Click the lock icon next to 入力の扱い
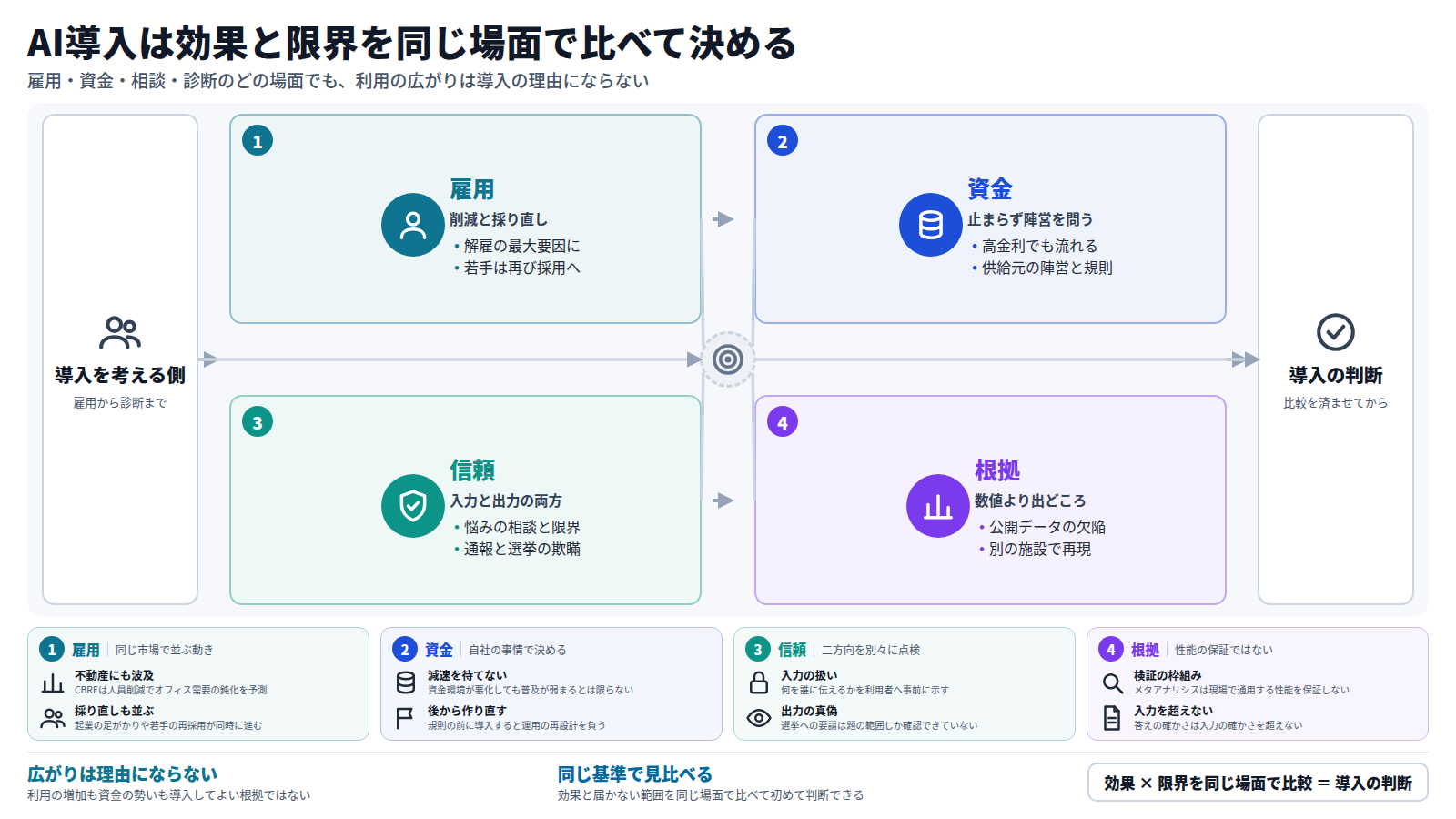This screenshot has width=1456, height=819. pos(759,682)
